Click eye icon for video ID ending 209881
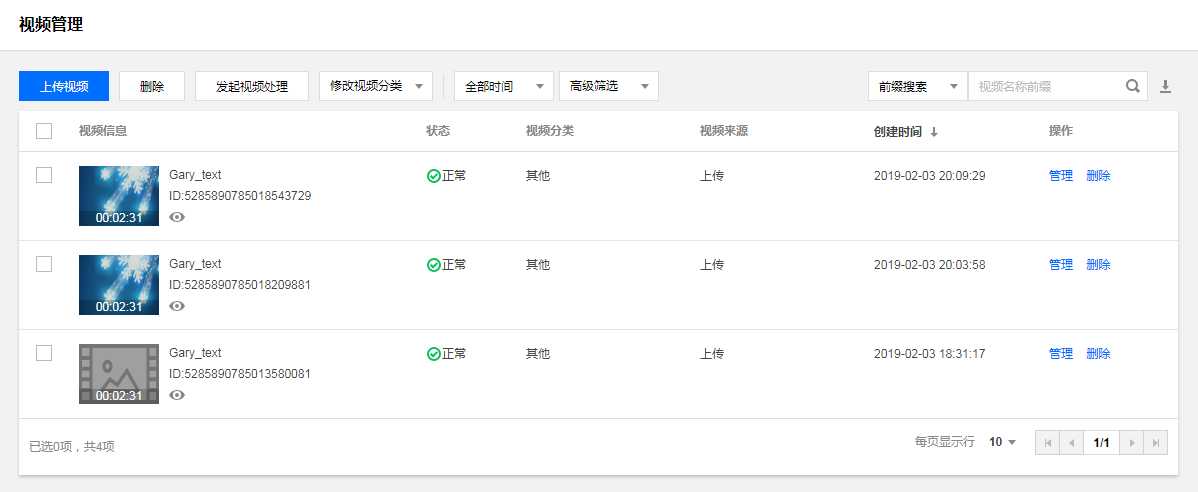 177,306
